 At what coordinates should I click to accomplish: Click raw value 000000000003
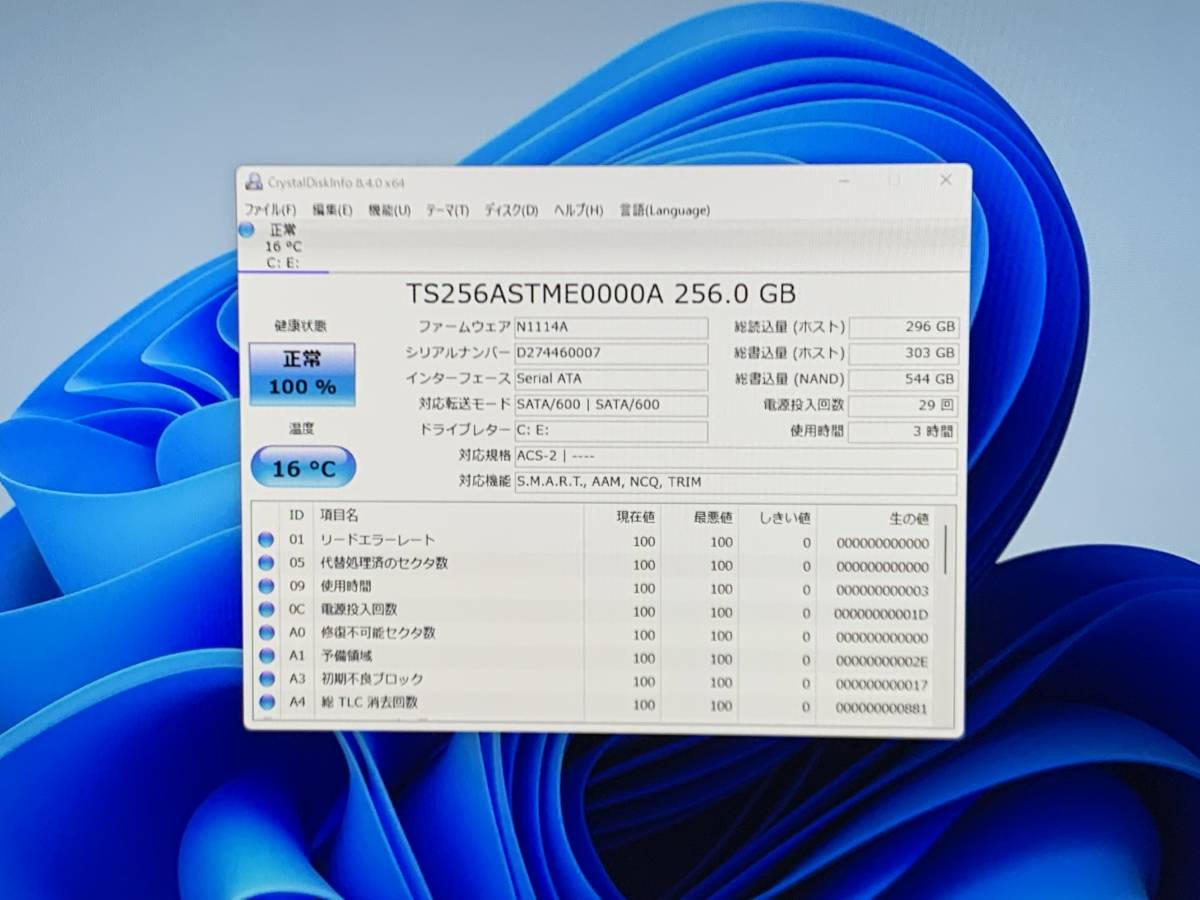[882, 590]
